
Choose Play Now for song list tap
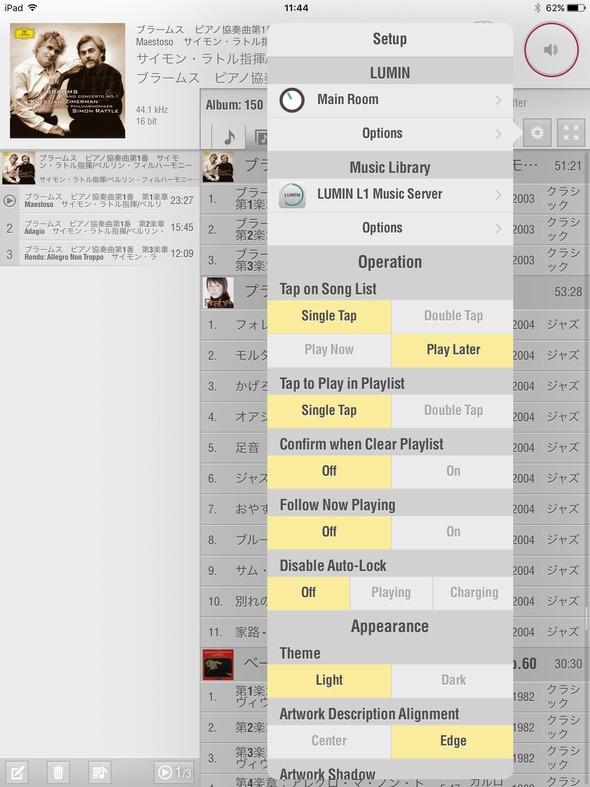(329, 350)
